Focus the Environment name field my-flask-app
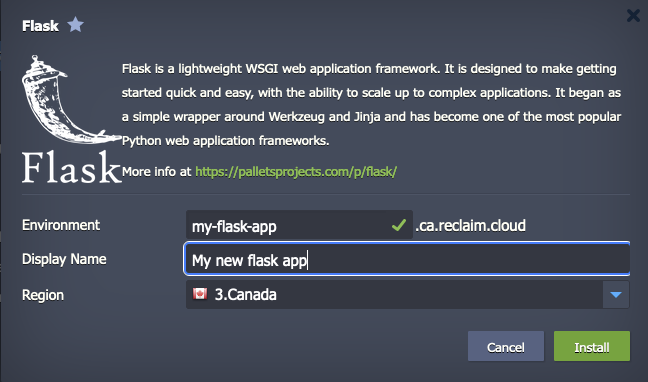This screenshot has width=648, height=382. (299, 225)
